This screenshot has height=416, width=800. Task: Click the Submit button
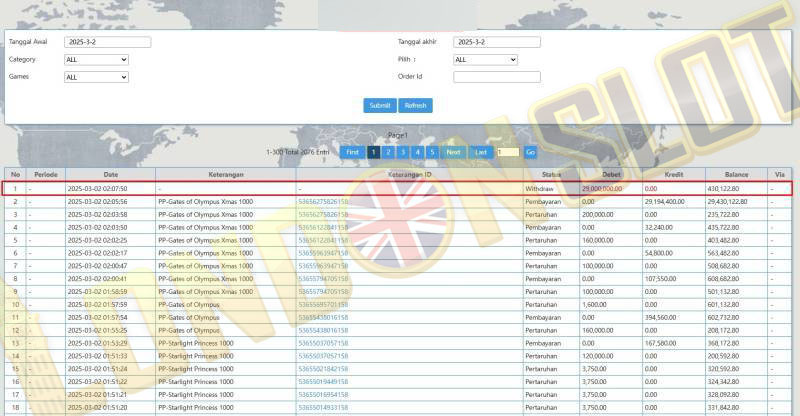coord(380,105)
